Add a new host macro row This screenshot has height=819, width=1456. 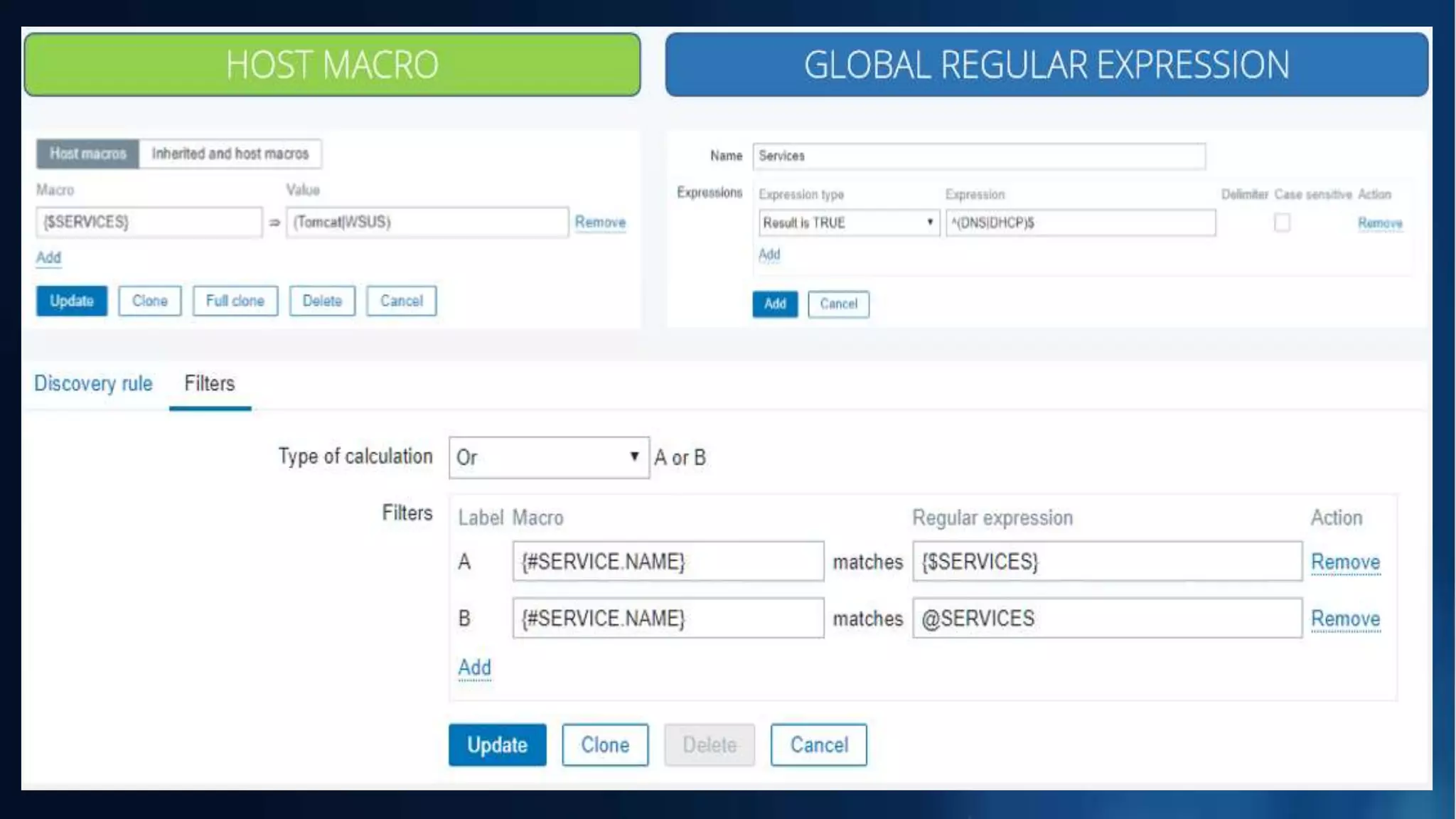pos(48,257)
